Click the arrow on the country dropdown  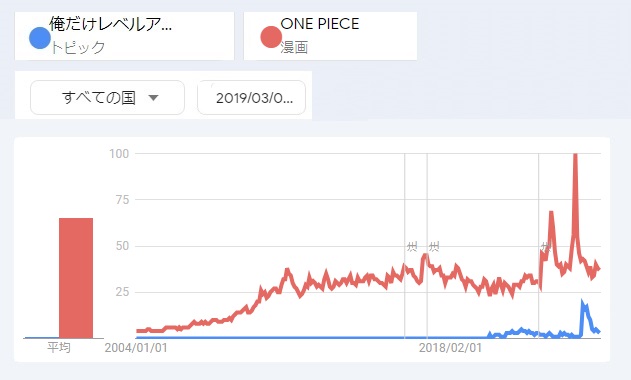tap(153, 97)
